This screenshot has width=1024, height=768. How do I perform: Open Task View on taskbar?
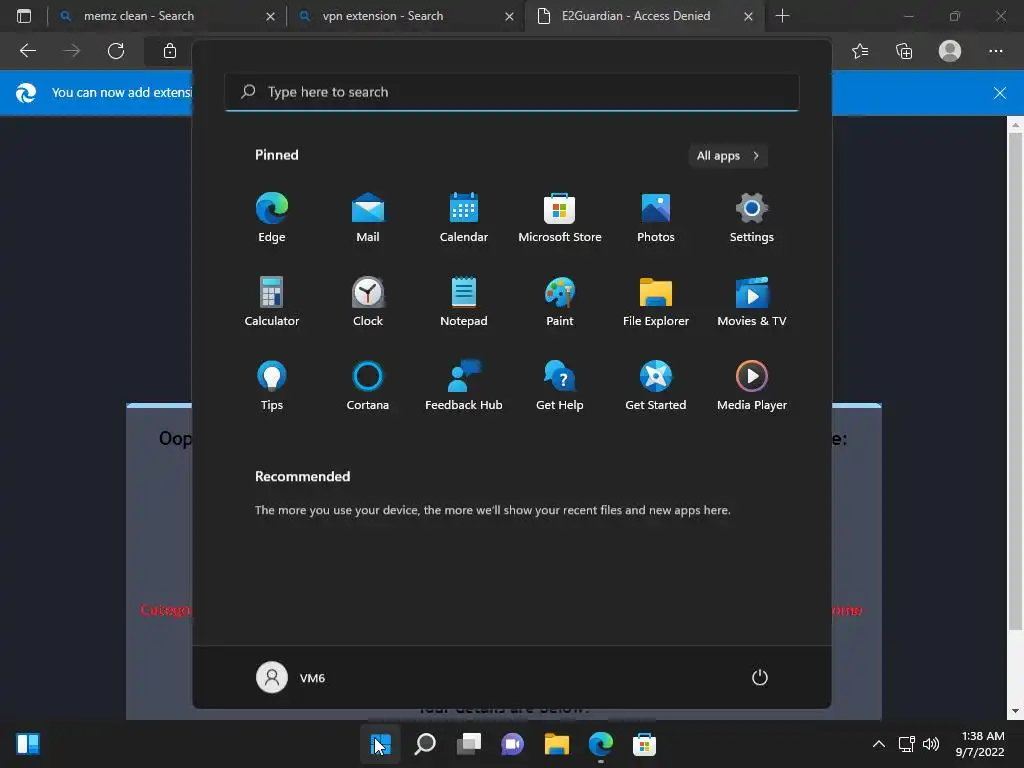469,744
